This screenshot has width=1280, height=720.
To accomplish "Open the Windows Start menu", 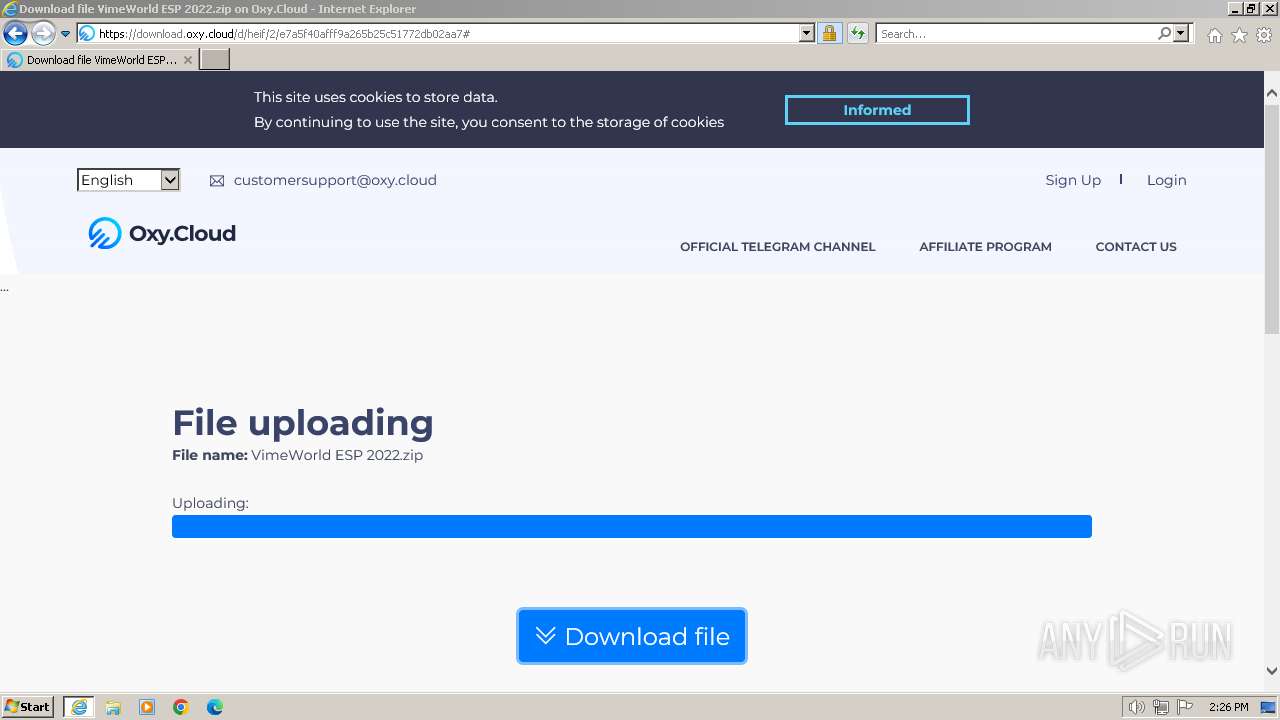I will [x=28, y=707].
